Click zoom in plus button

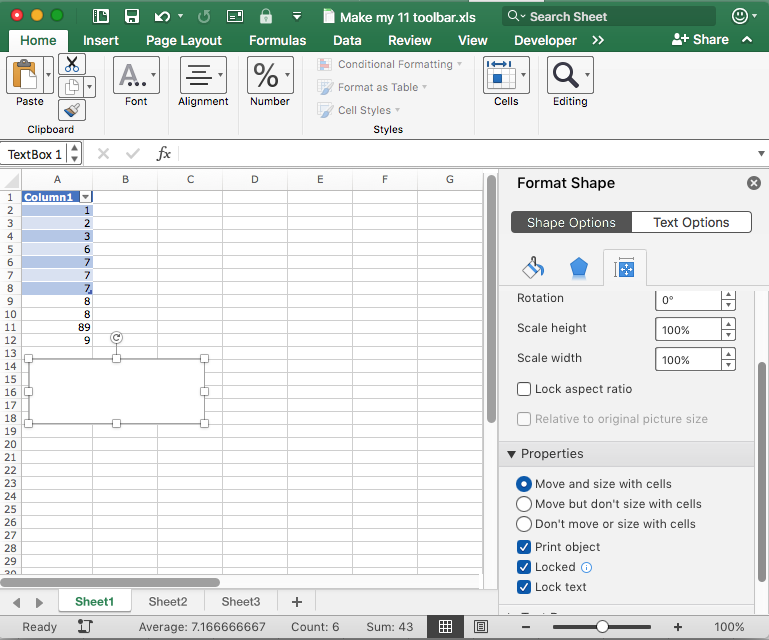(x=678, y=627)
